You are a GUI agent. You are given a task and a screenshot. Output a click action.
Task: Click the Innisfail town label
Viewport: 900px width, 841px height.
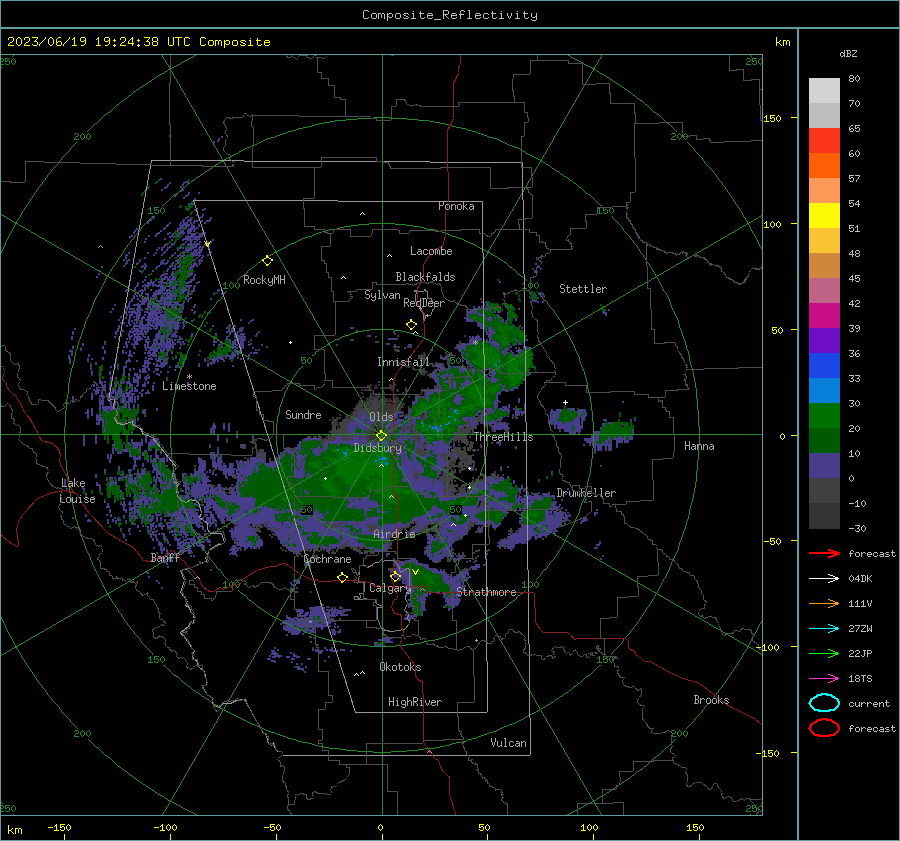point(403,362)
